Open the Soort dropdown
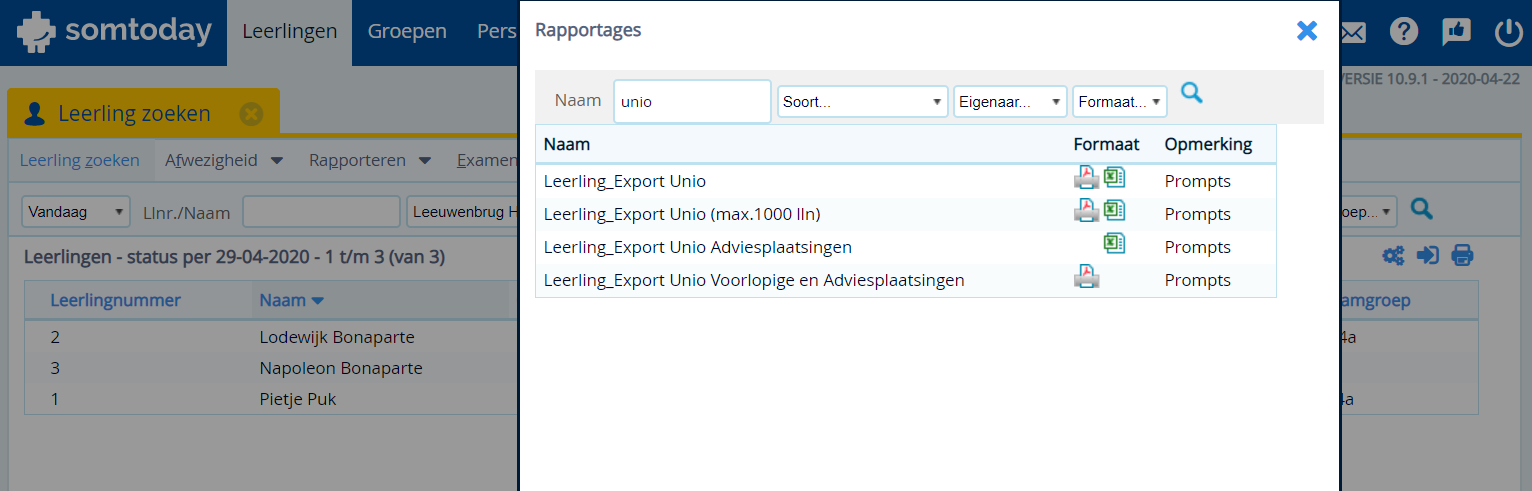This screenshot has width=1532, height=491. pos(863,102)
